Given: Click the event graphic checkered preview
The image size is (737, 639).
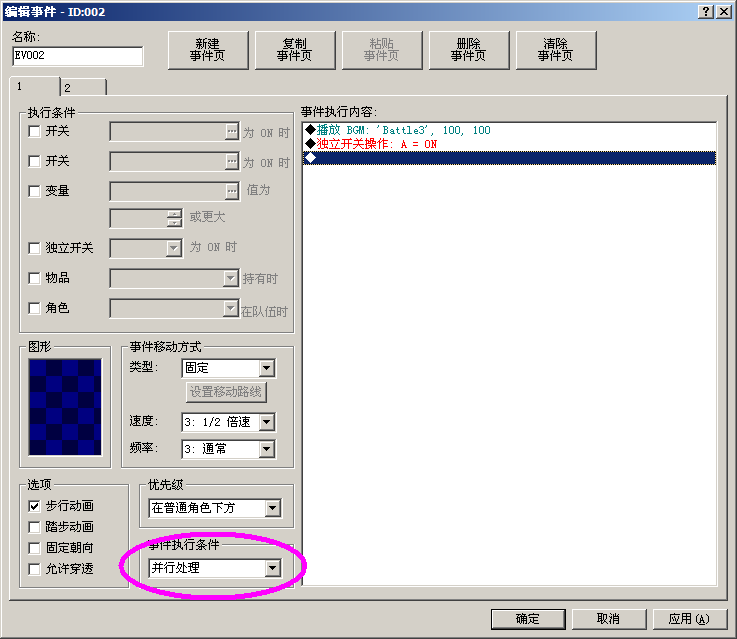Looking at the screenshot, I should click(x=65, y=407).
